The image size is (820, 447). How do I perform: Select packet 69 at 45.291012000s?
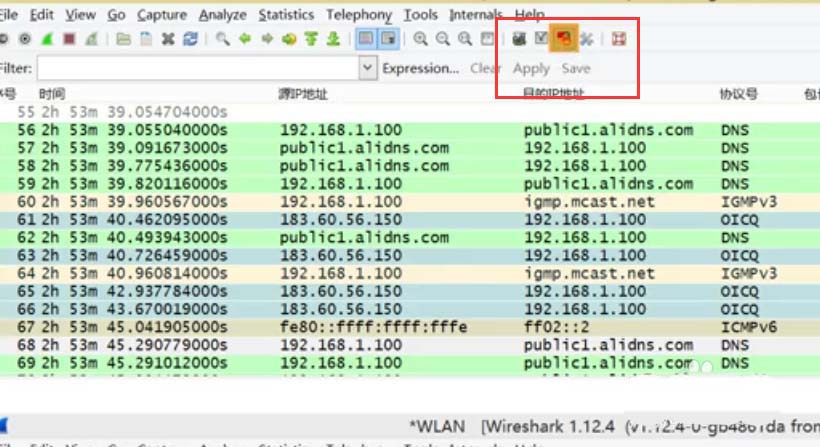(x=410, y=363)
